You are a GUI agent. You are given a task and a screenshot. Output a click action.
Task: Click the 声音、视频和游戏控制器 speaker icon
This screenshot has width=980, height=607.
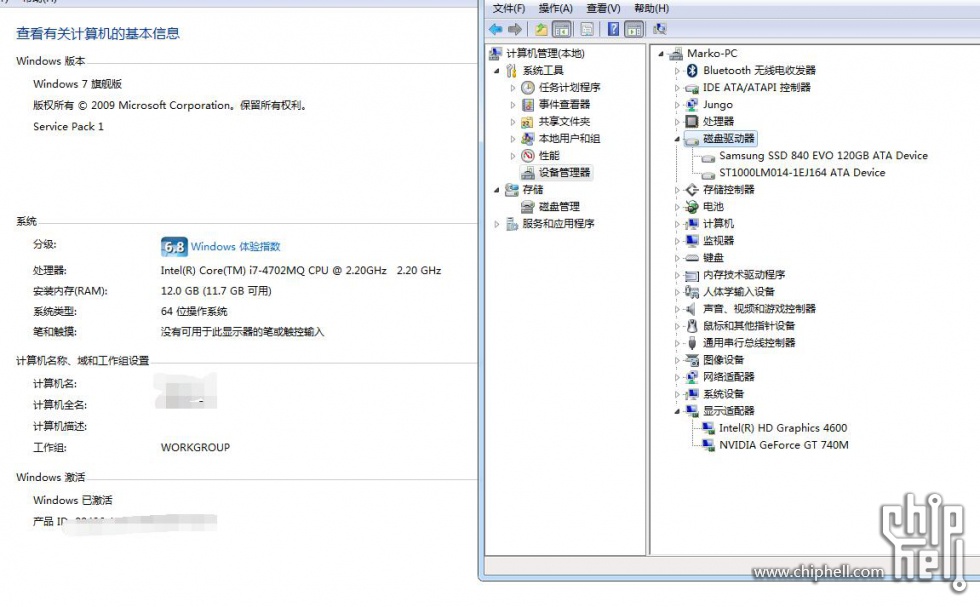pos(691,309)
